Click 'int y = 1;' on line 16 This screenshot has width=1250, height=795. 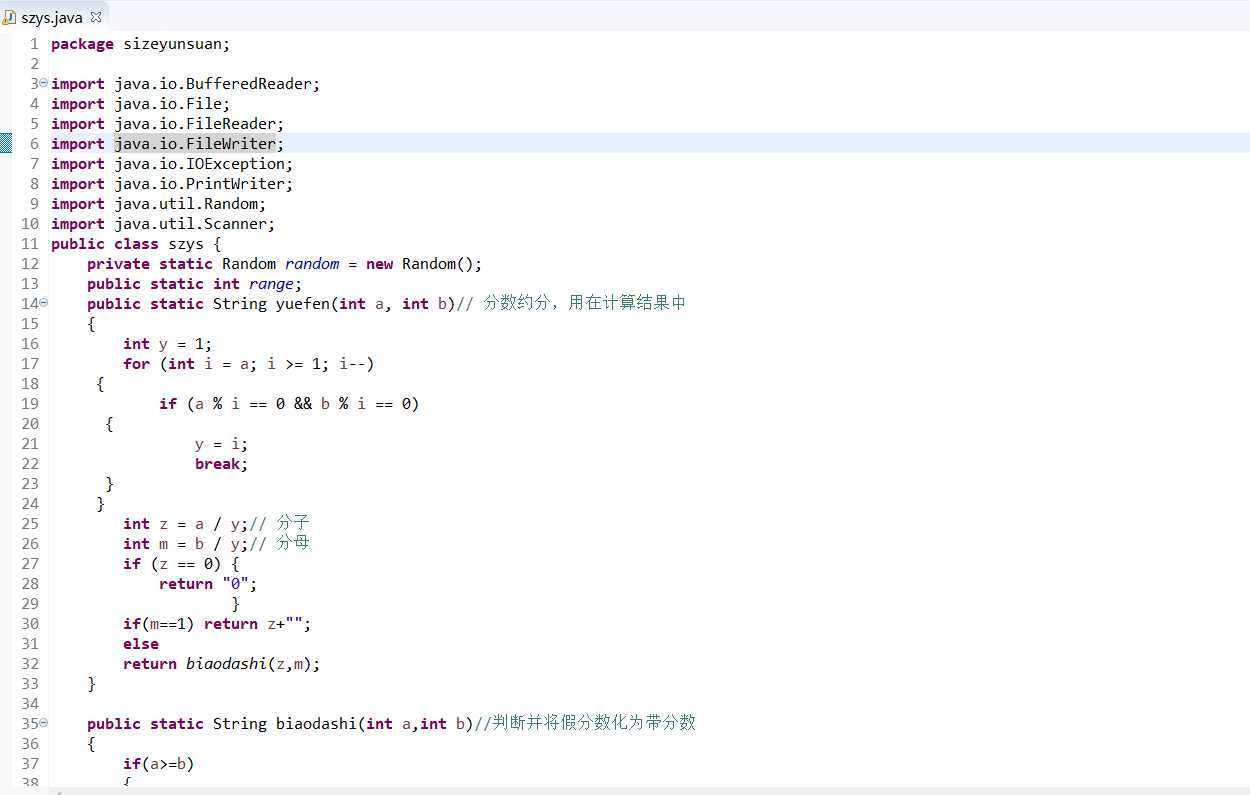coord(168,344)
